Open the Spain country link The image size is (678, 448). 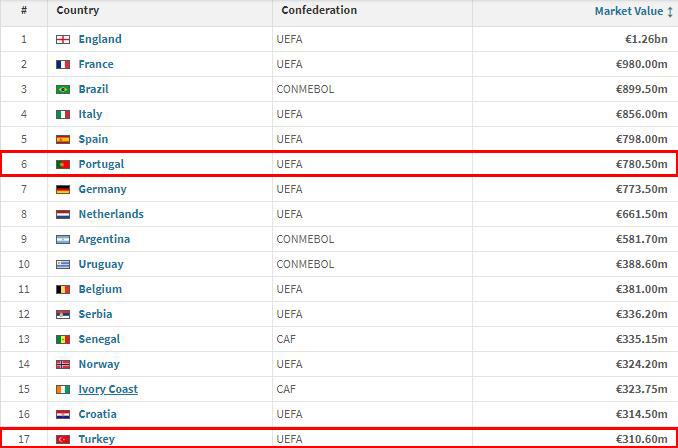tap(93, 140)
